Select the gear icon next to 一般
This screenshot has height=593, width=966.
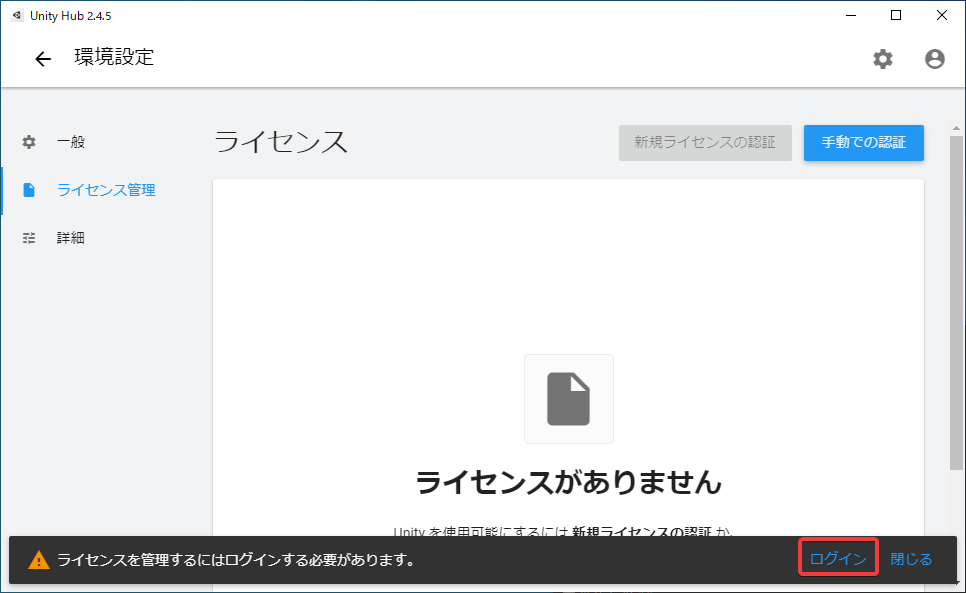point(28,142)
